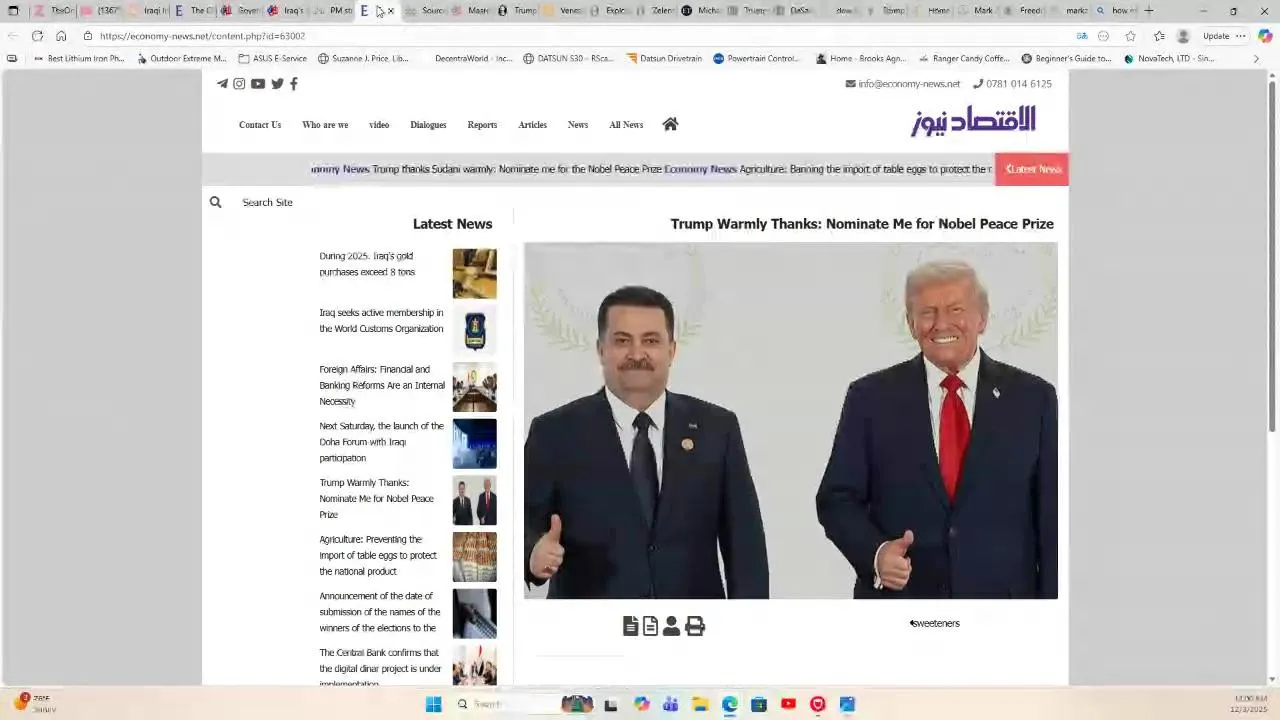Screen dimensions: 1280x720
Task: Open the Telegram social icon
Action: pos(222,84)
